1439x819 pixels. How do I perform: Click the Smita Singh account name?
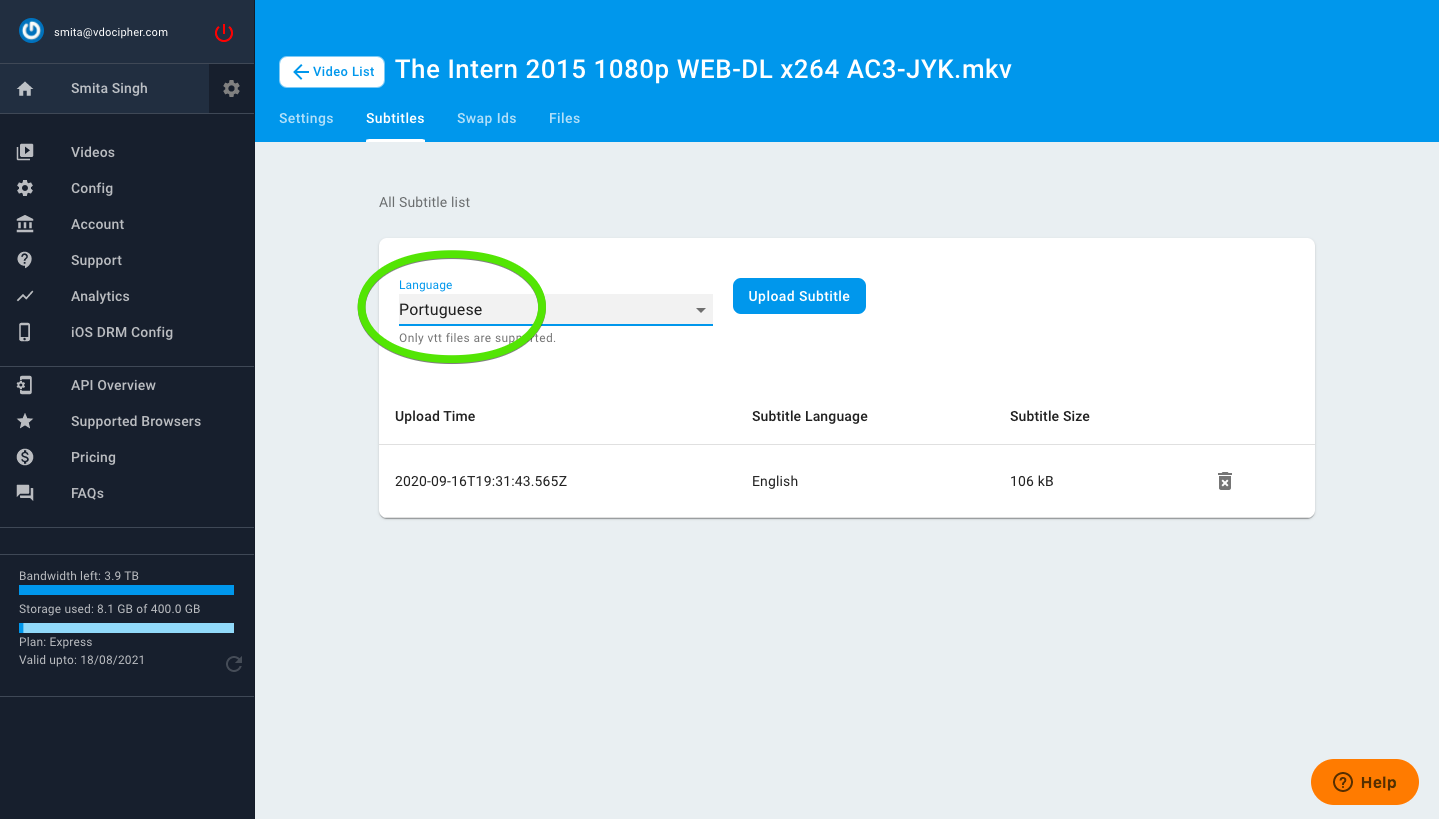(x=109, y=88)
